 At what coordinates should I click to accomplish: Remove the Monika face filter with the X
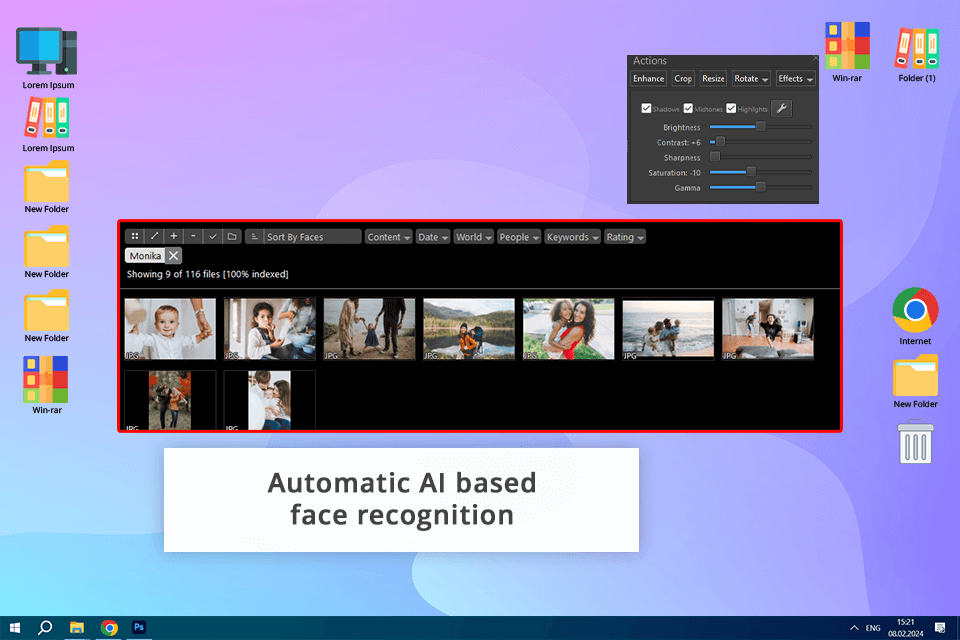point(173,255)
